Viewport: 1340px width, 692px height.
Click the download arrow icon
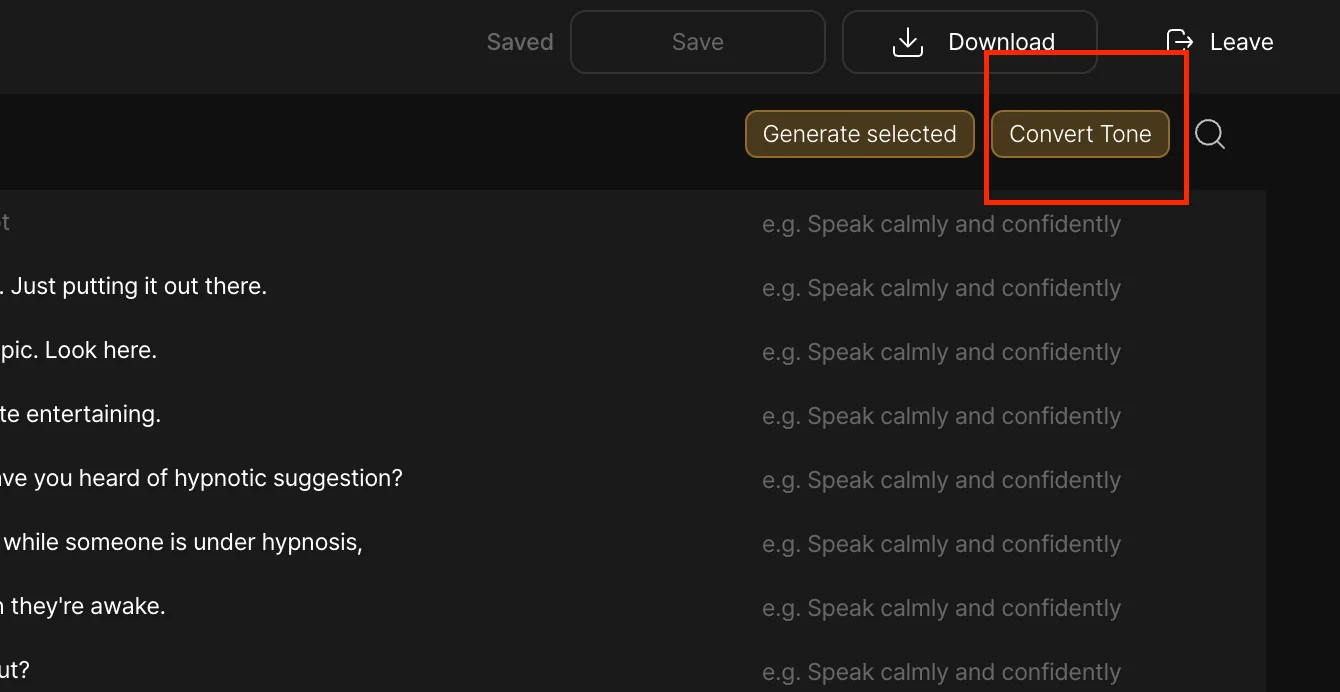click(907, 42)
